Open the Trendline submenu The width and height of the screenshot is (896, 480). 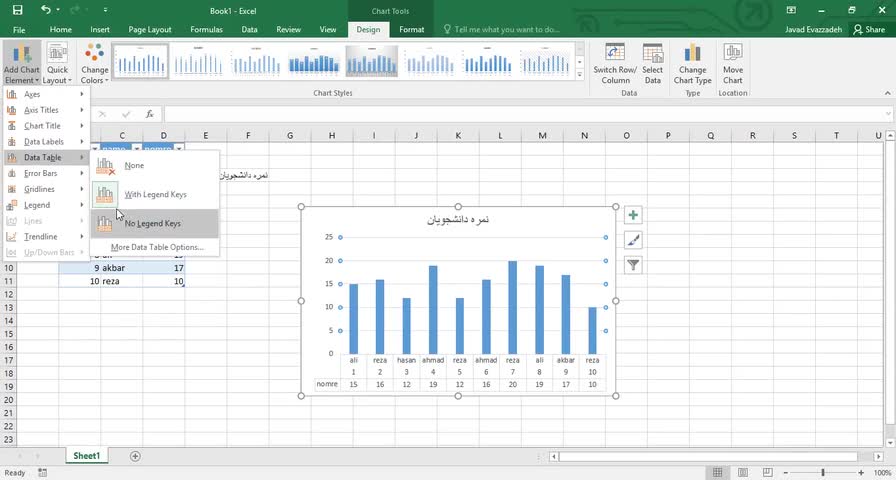[x=46, y=237]
